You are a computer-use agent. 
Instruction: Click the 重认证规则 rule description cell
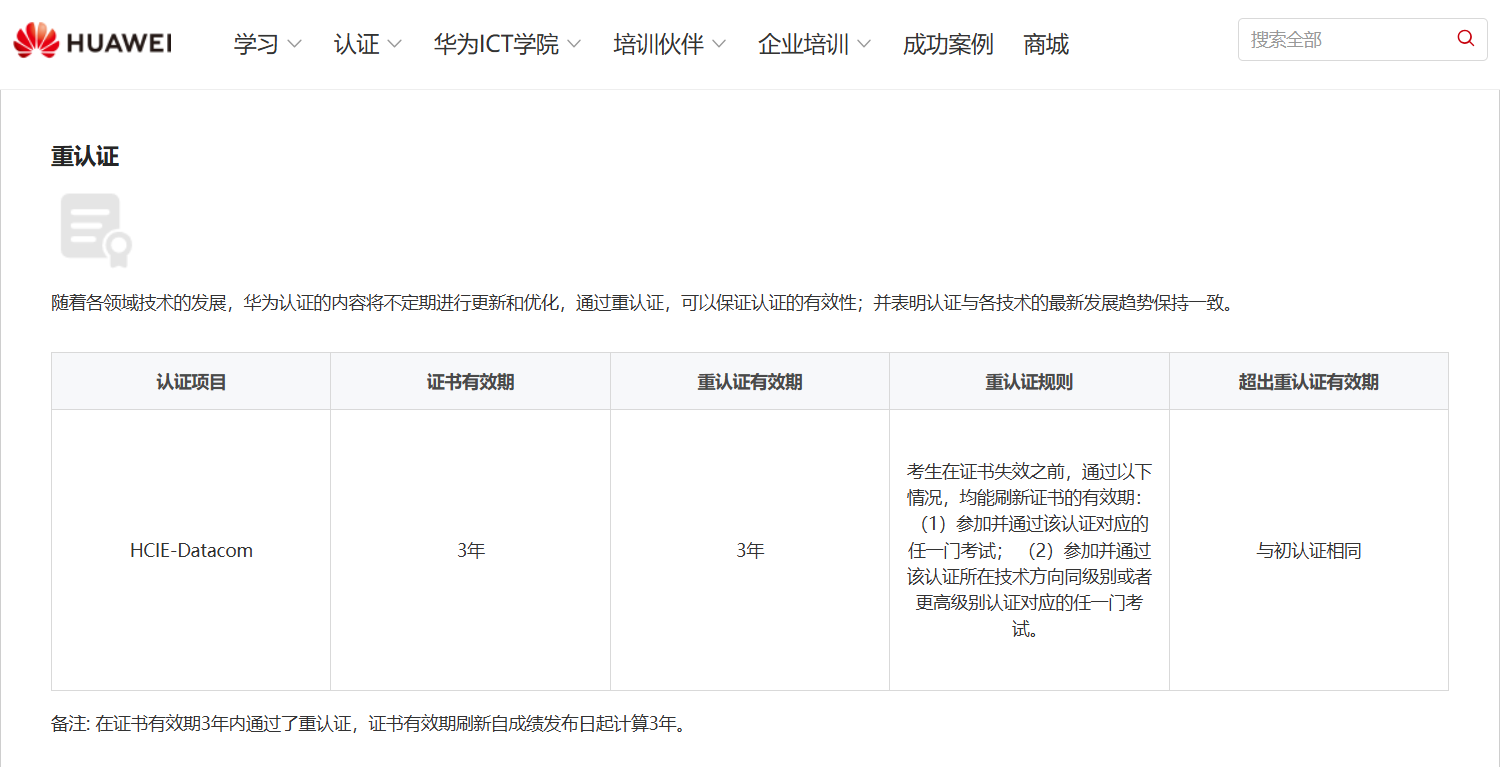[1029, 550]
